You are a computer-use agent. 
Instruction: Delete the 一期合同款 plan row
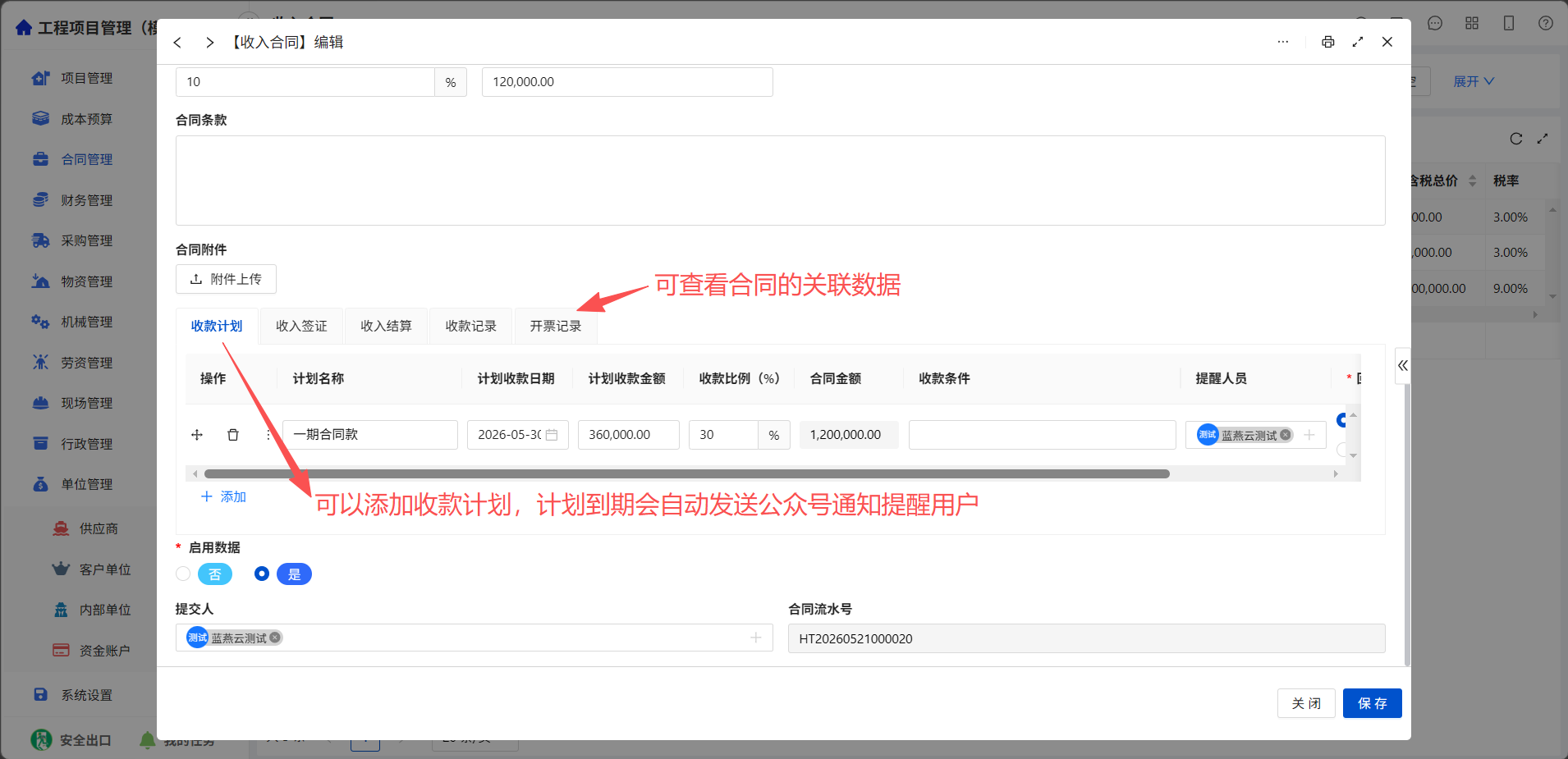(x=233, y=435)
